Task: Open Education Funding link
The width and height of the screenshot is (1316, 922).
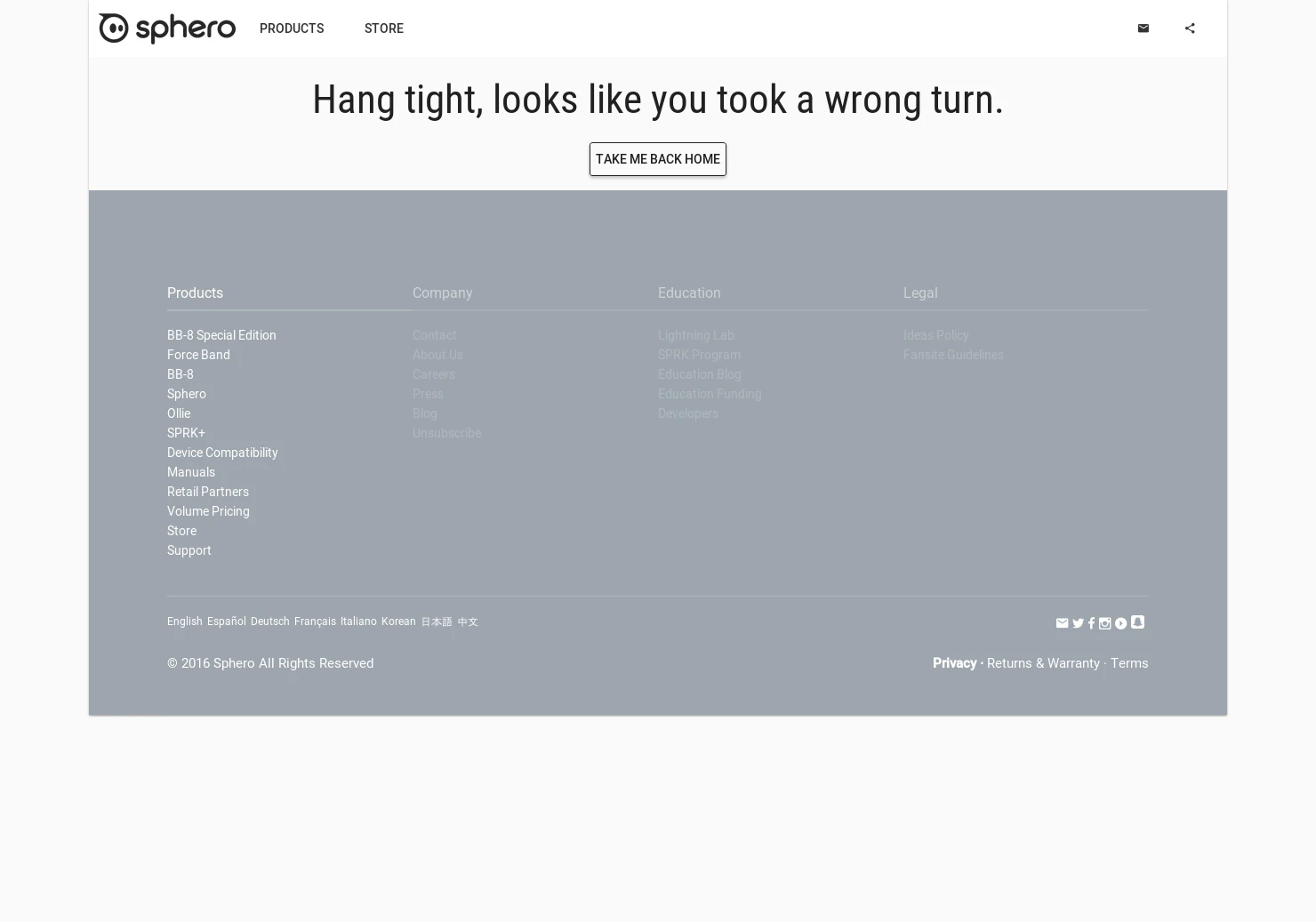Action: (710, 394)
